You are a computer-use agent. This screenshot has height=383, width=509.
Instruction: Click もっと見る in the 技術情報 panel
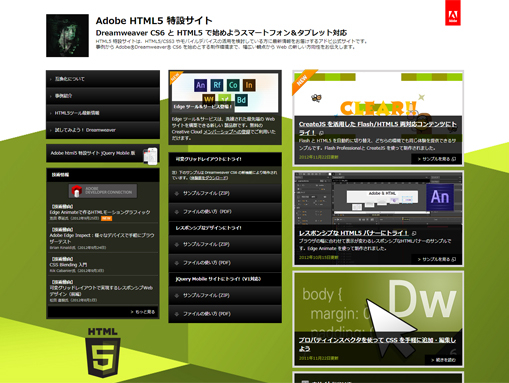coord(143,312)
